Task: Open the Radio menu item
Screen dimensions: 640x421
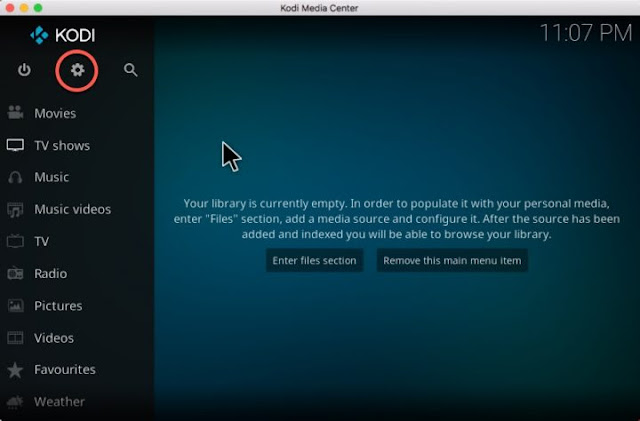Action: 51,274
